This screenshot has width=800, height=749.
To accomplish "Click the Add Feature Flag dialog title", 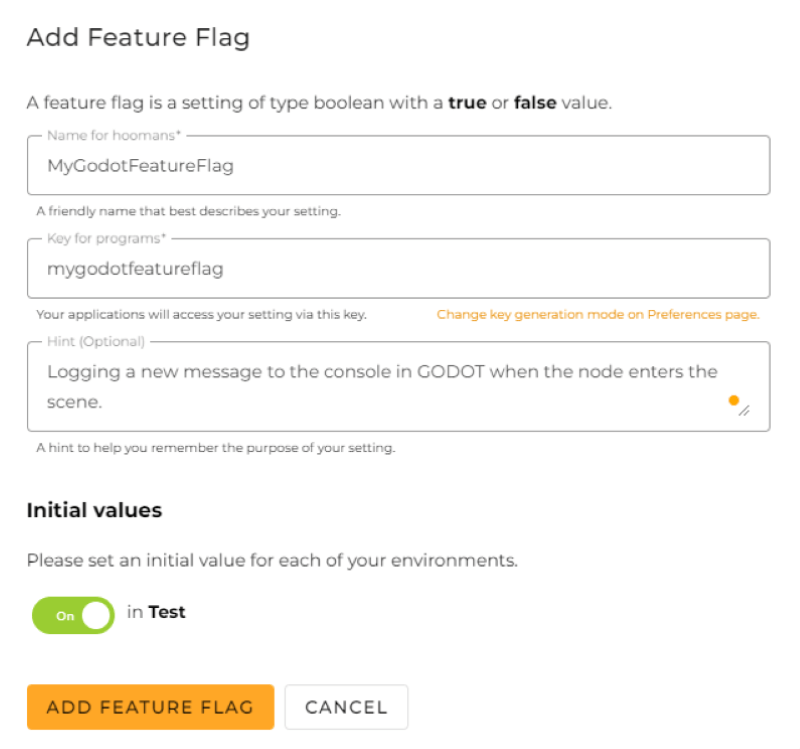I will pyautogui.click(x=137, y=38).
